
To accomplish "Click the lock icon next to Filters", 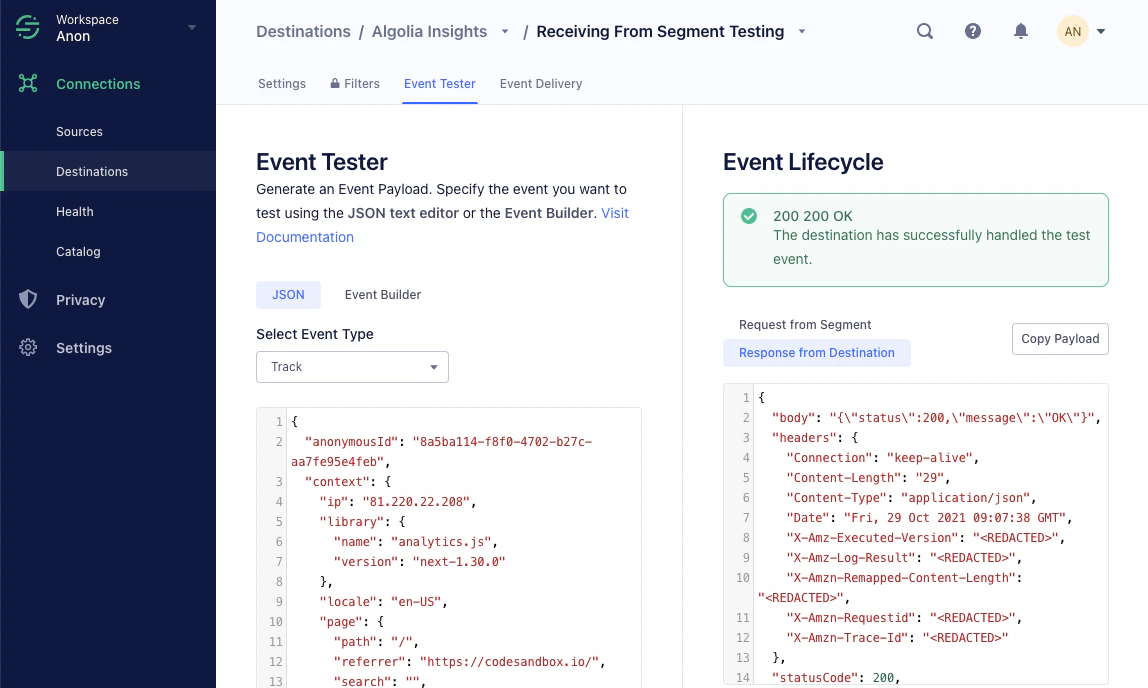I will pos(335,83).
